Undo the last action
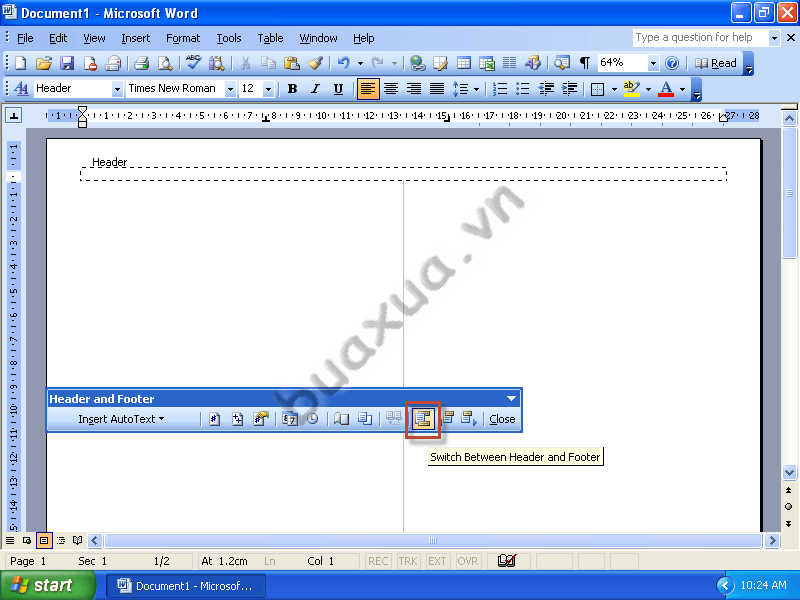 click(343, 63)
